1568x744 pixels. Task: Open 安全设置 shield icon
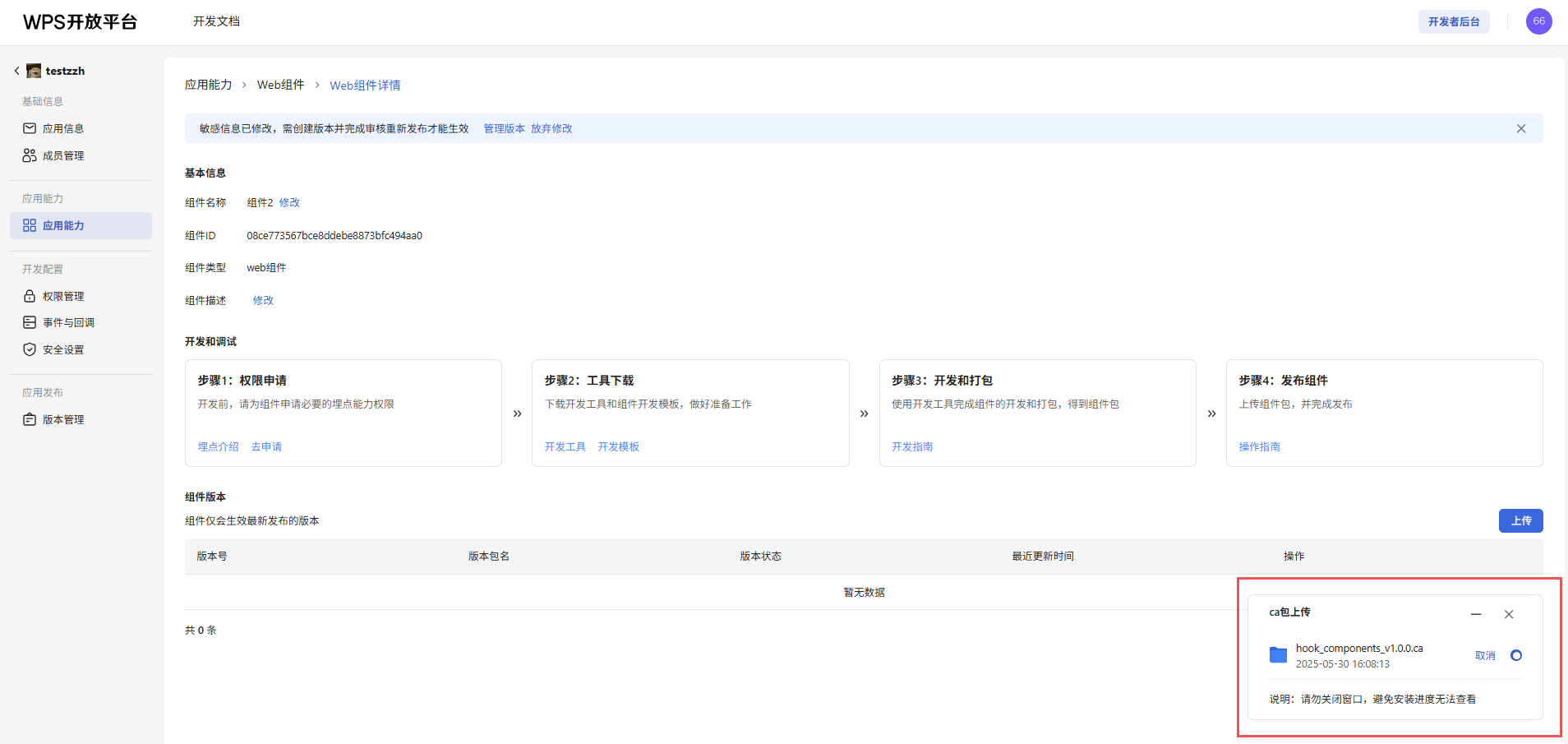(x=30, y=349)
